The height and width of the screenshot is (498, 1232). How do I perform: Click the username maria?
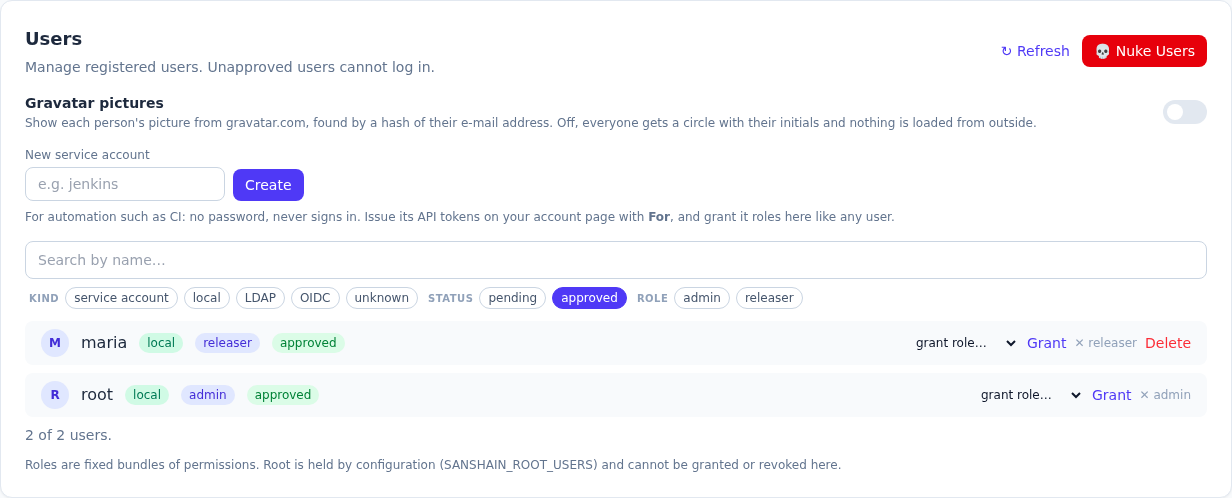click(104, 343)
